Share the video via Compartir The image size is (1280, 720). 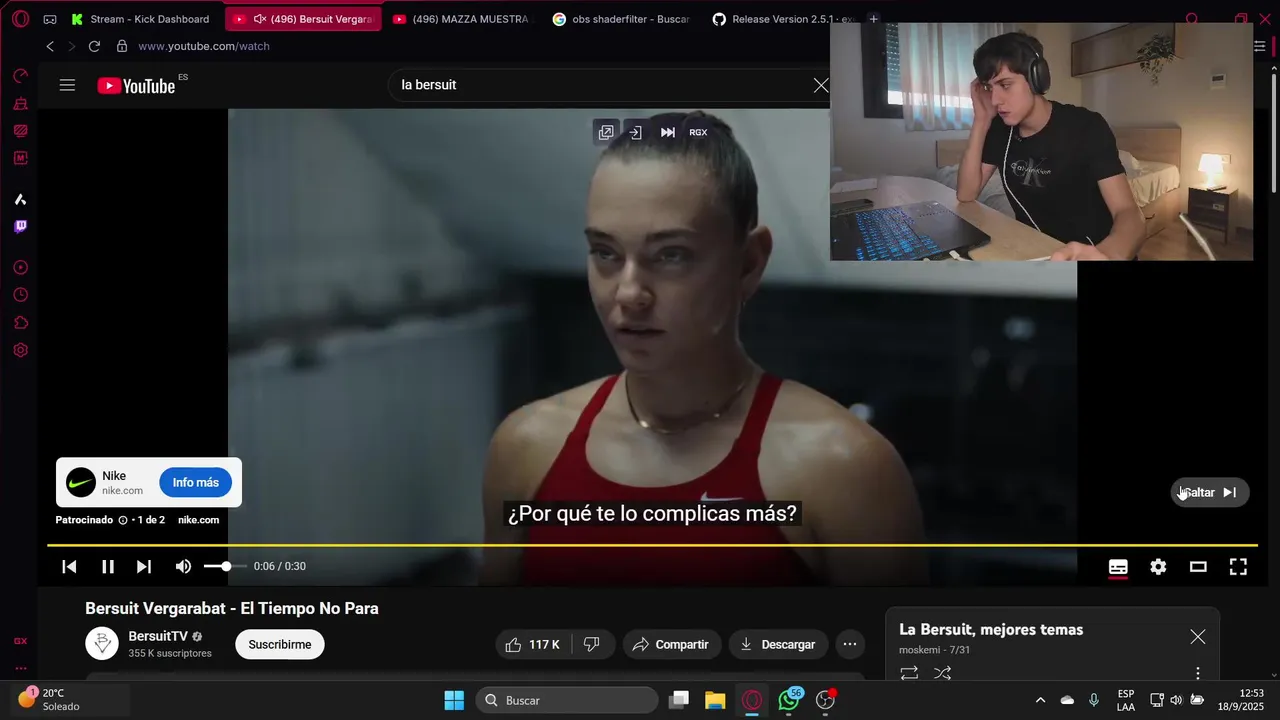coord(670,644)
